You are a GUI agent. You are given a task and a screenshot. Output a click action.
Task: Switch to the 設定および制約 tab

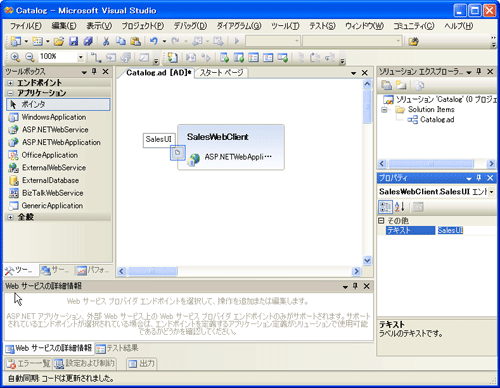pyautogui.click(x=85, y=363)
